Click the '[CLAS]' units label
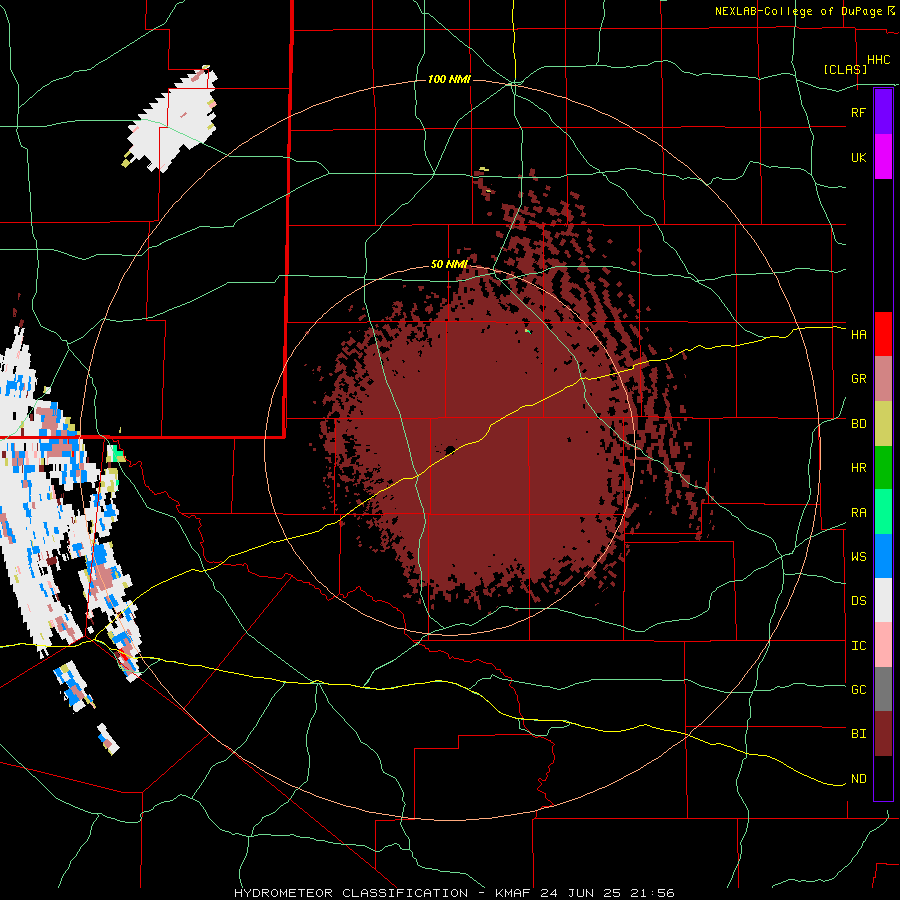Image resolution: width=900 pixels, height=900 pixels. [845, 69]
